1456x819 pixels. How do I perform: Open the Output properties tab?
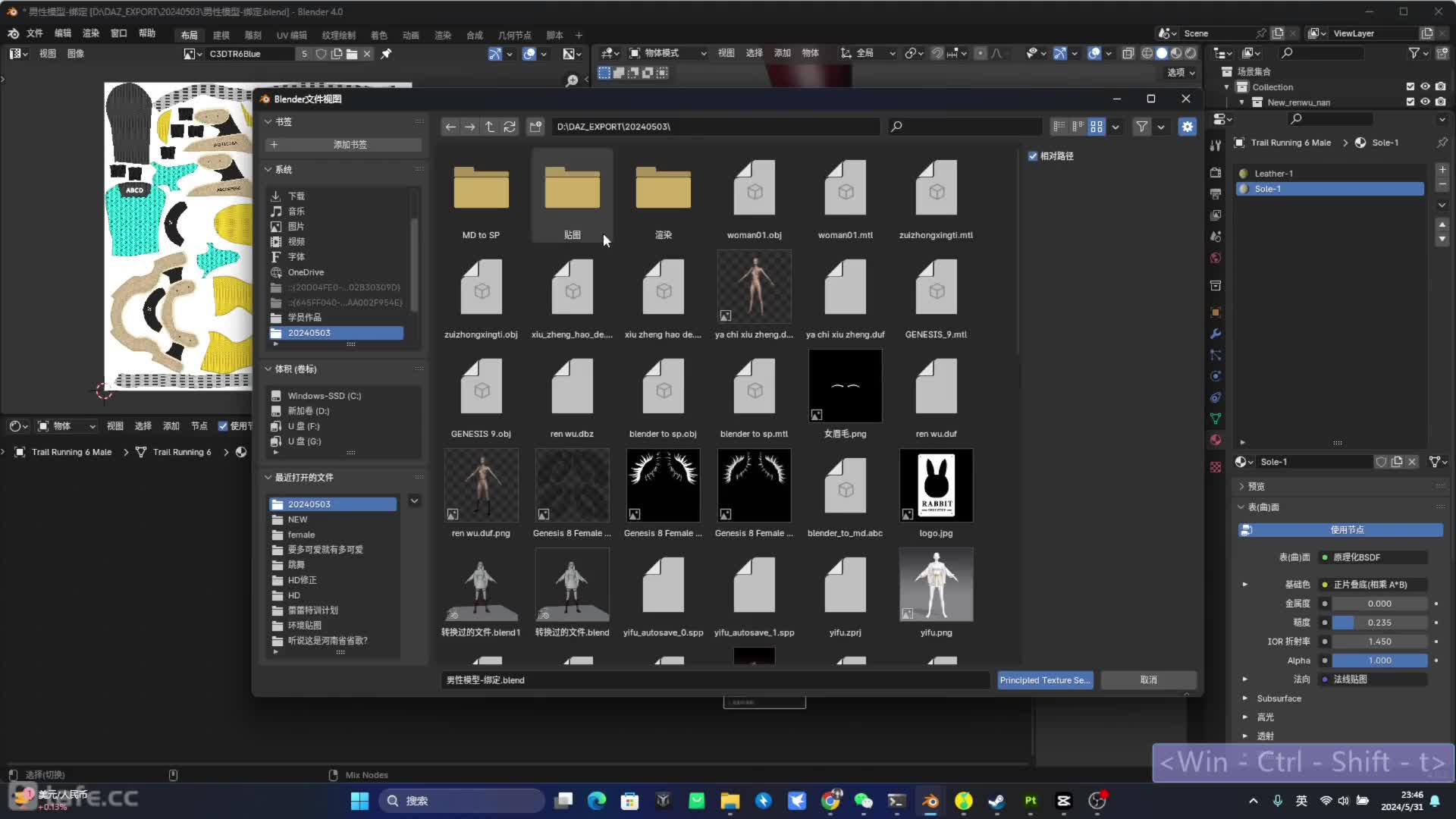tap(1216, 193)
